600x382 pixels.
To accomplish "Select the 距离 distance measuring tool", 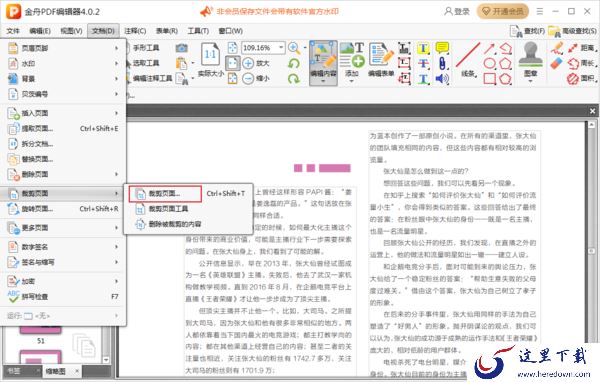I will 581,48.
